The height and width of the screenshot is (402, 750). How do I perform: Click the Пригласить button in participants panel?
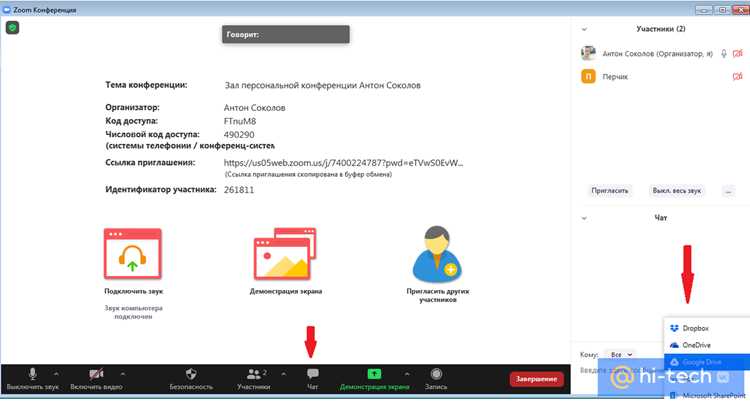tap(609, 190)
